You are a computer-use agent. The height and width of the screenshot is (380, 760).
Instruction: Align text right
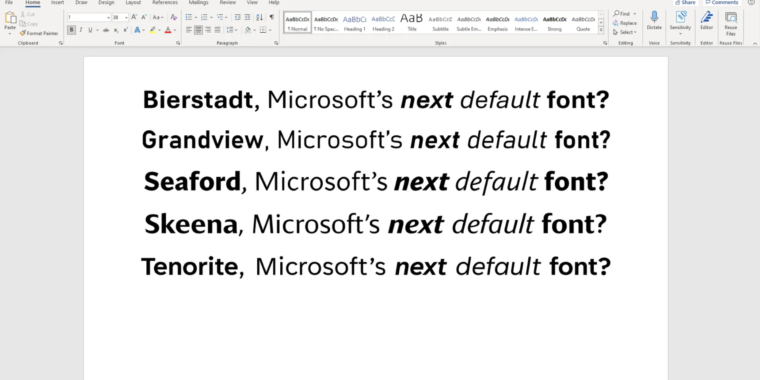208,30
